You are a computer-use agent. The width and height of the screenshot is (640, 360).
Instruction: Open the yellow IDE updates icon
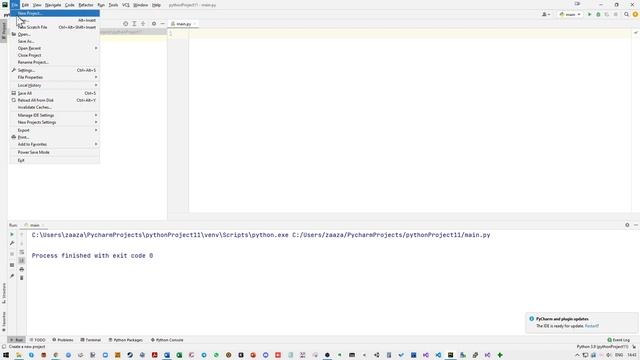(x=635, y=14)
